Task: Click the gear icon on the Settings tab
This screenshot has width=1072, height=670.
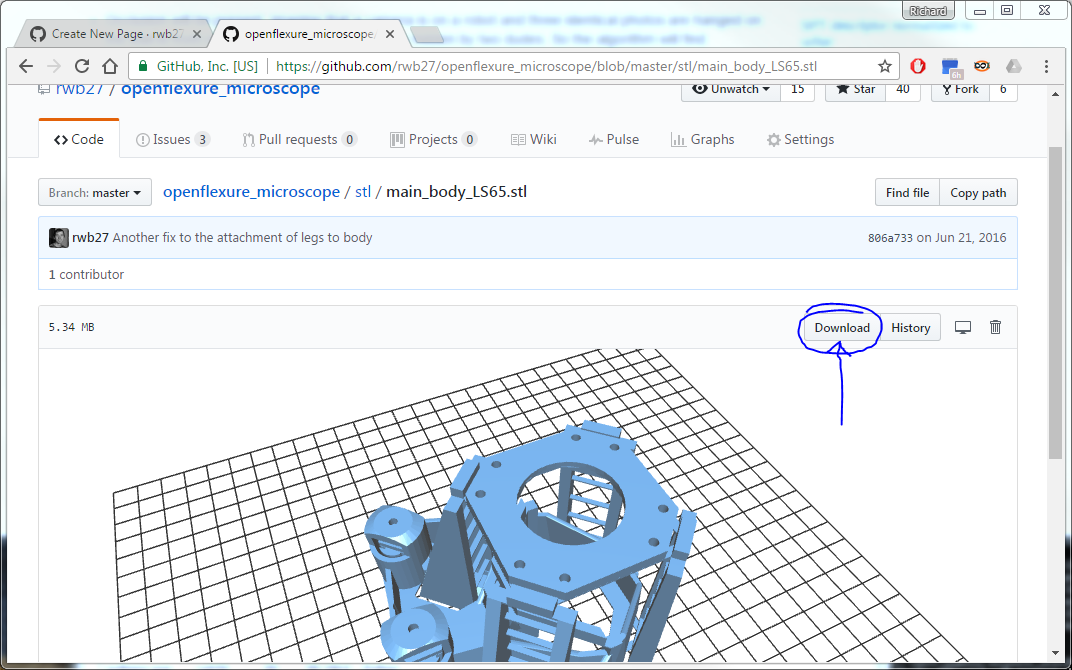Action: [x=772, y=139]
